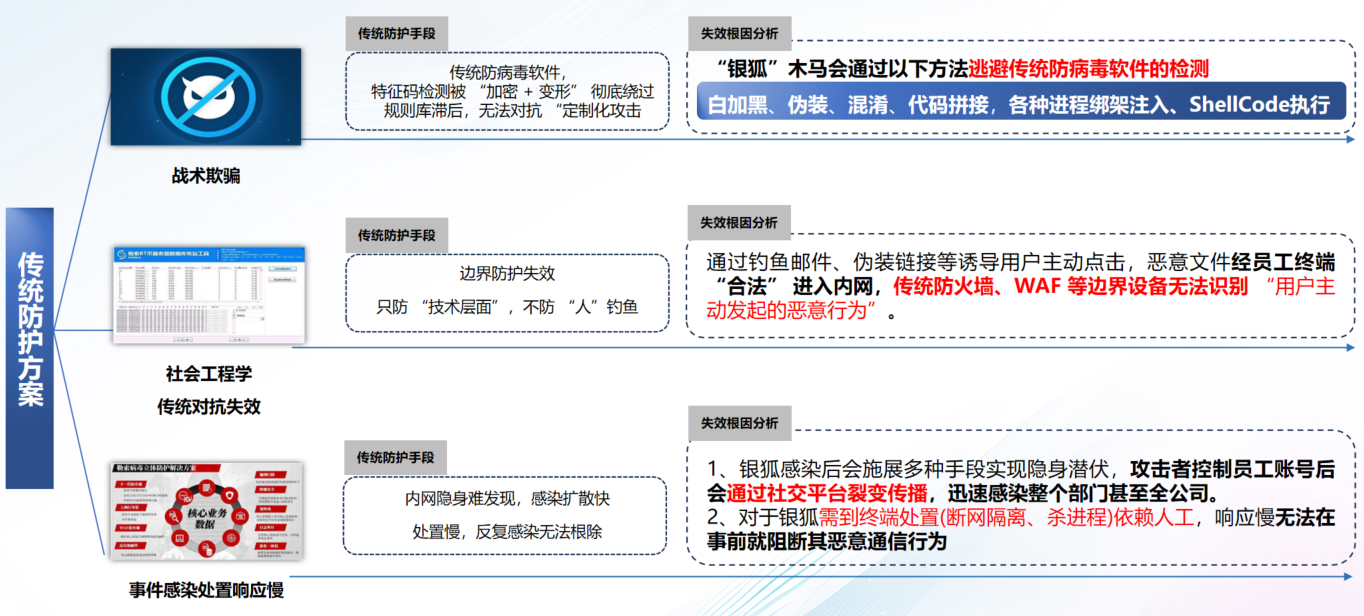
Task: Click the middle row 传统防护手段 label
Action: (x=396, y=236)
